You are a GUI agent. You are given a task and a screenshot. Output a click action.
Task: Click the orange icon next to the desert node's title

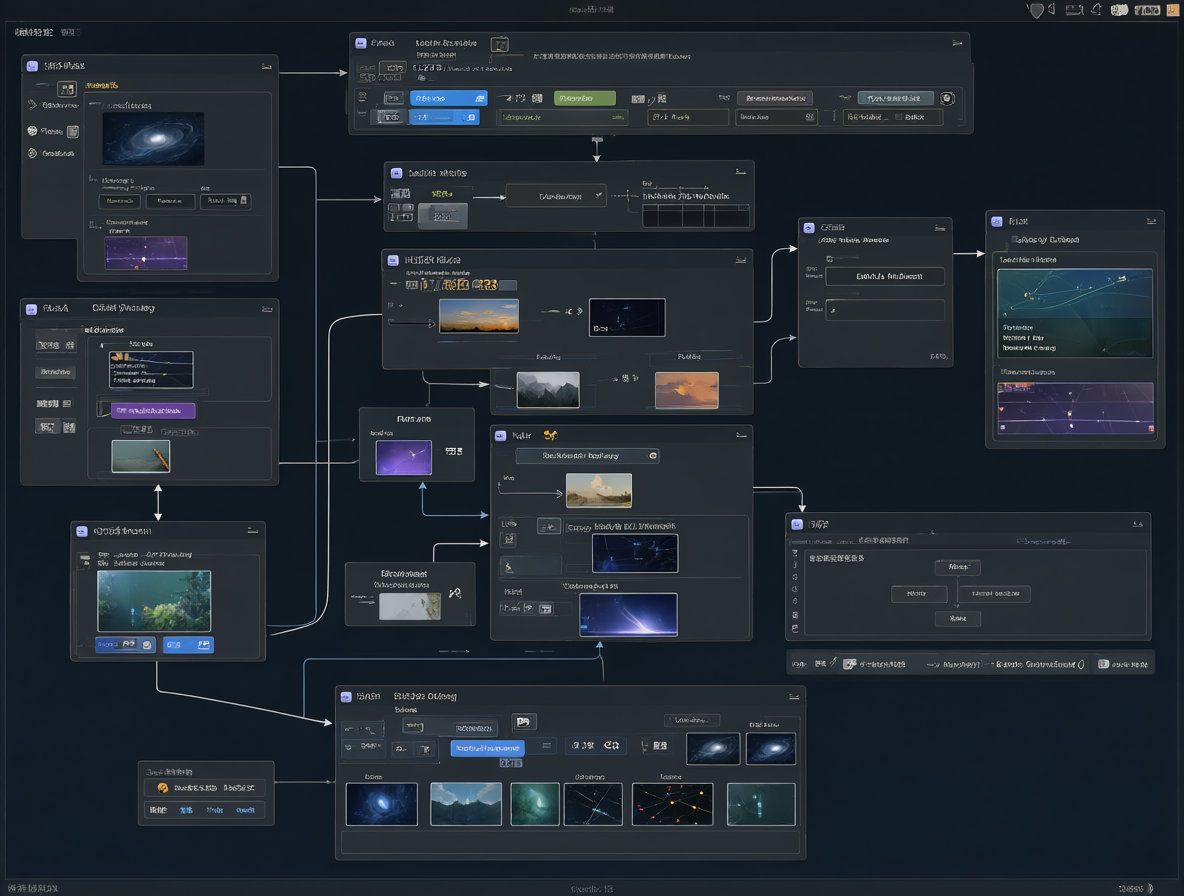tap(550, 435)
